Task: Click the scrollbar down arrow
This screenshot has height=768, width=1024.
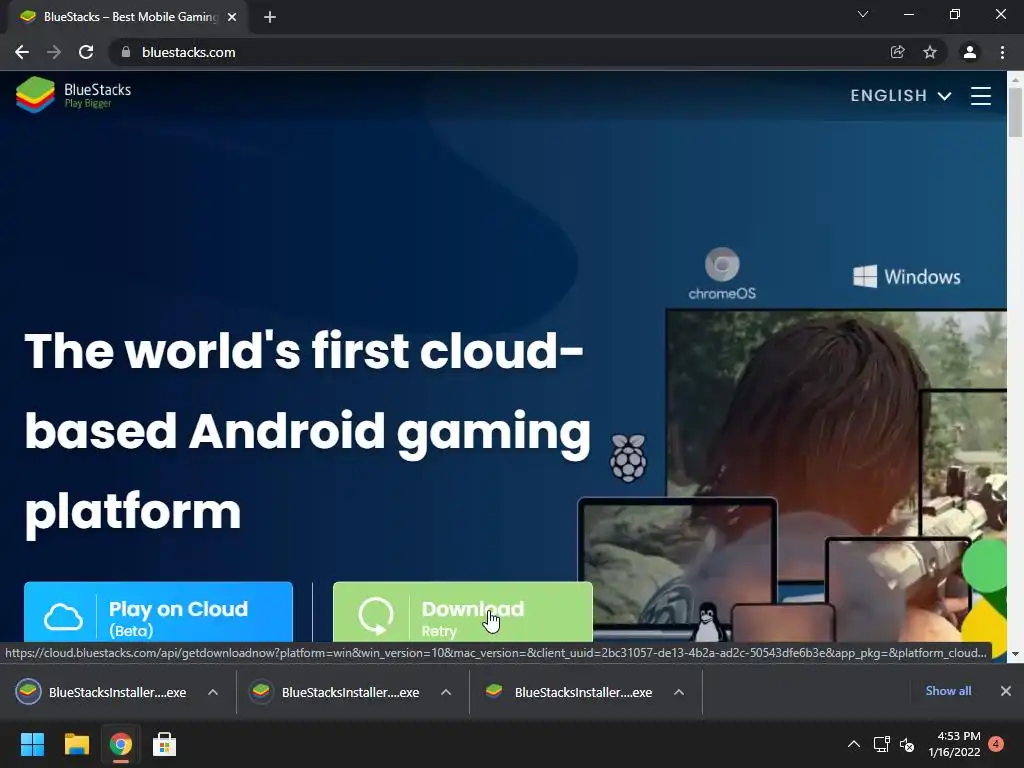Action: [x=1015, y=653]
